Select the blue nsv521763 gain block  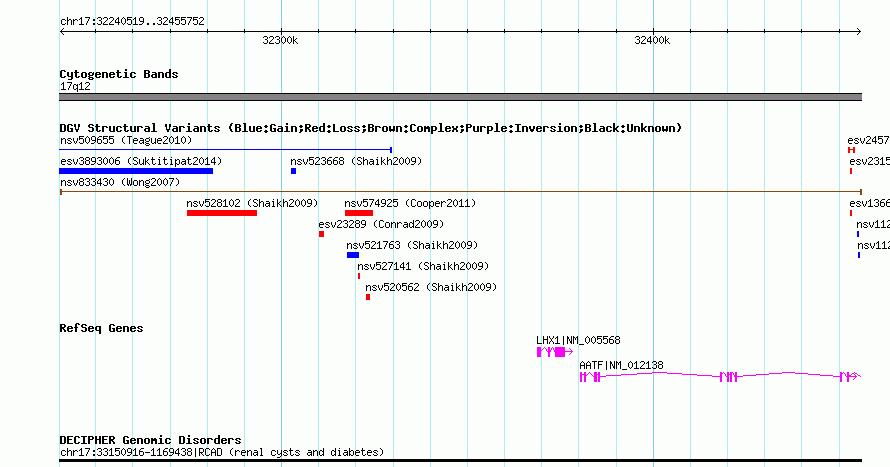click(353, 255)
